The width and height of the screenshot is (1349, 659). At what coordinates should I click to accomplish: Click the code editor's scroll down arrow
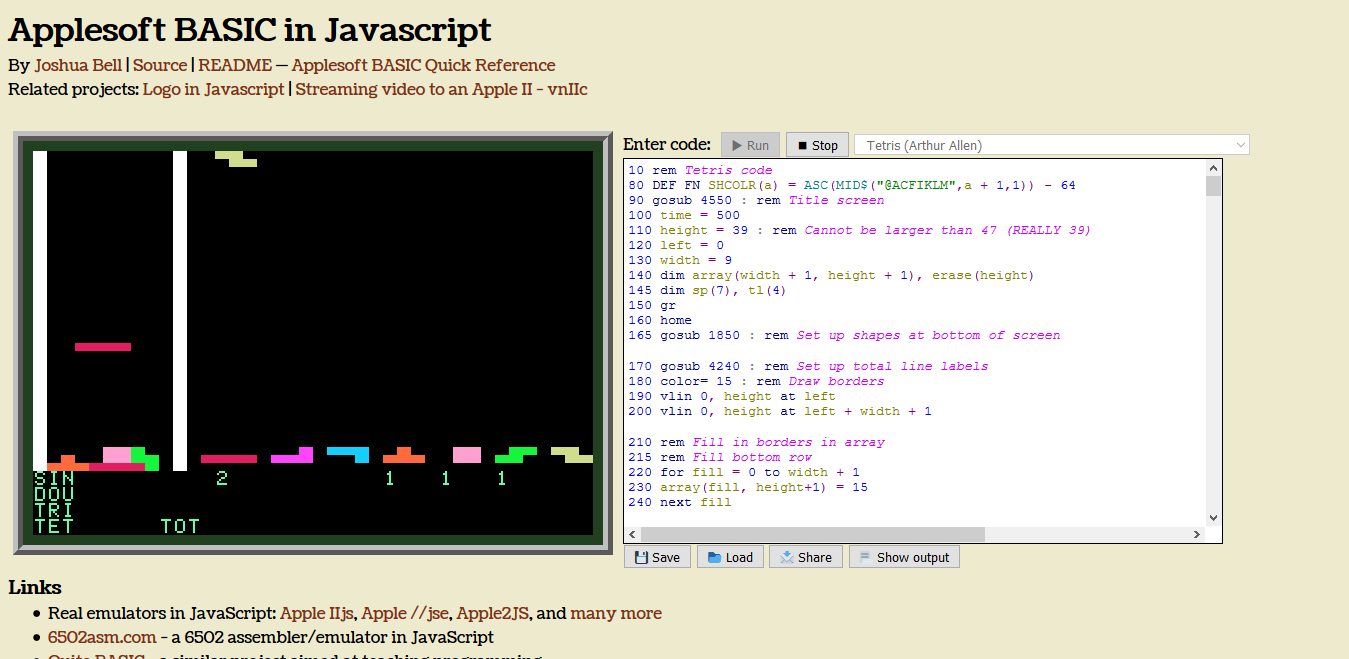click(x=1214, y=517)
